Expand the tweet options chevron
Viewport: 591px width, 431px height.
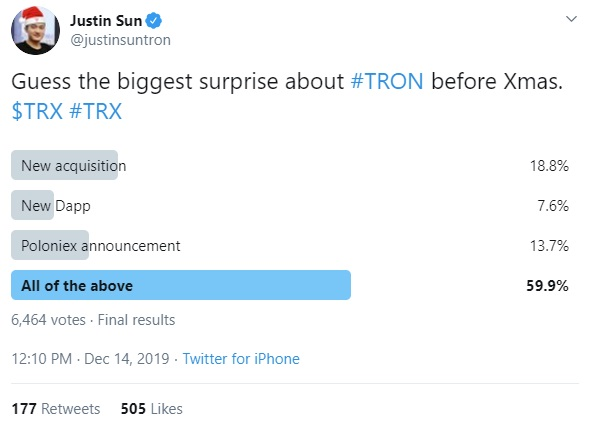[571, 19]
